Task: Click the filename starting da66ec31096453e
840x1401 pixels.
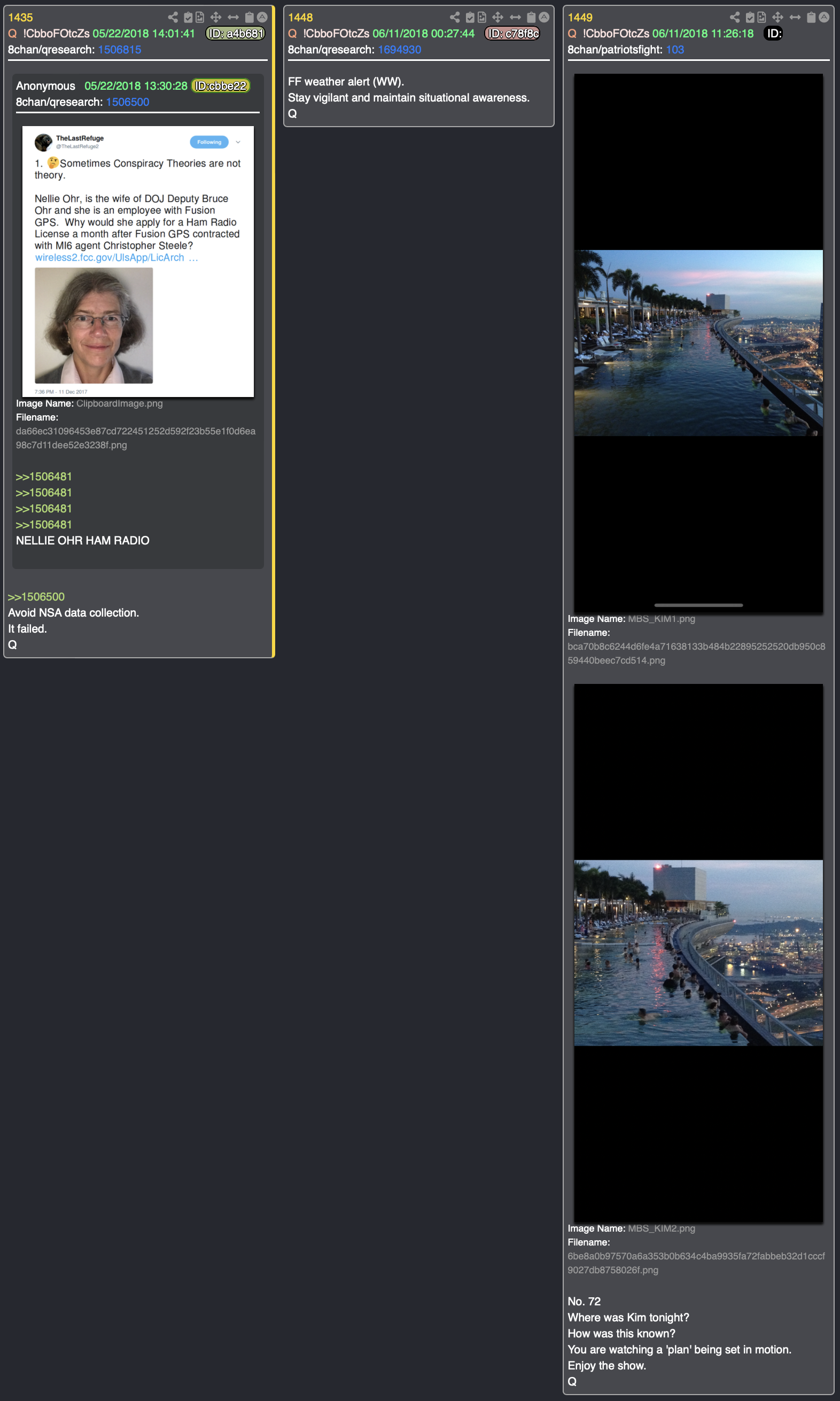Action: coord(136,438)
